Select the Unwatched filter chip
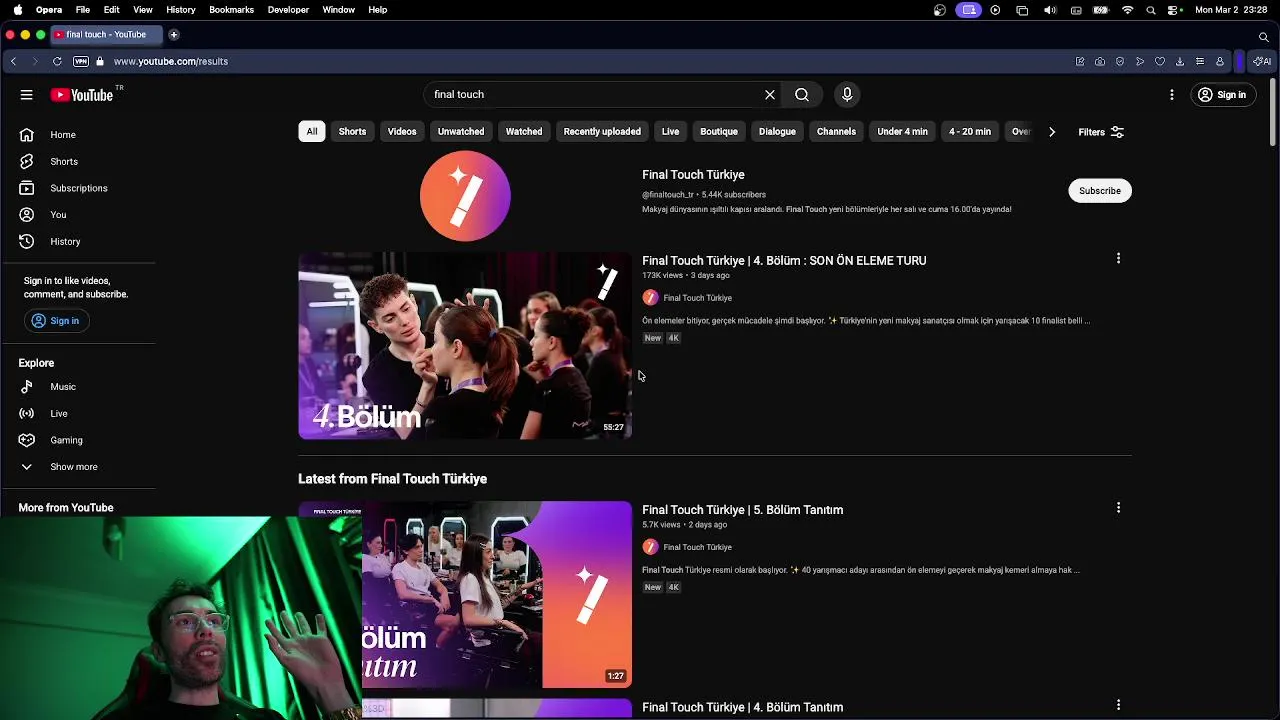The image size is (1280, 720). [461, 132]
